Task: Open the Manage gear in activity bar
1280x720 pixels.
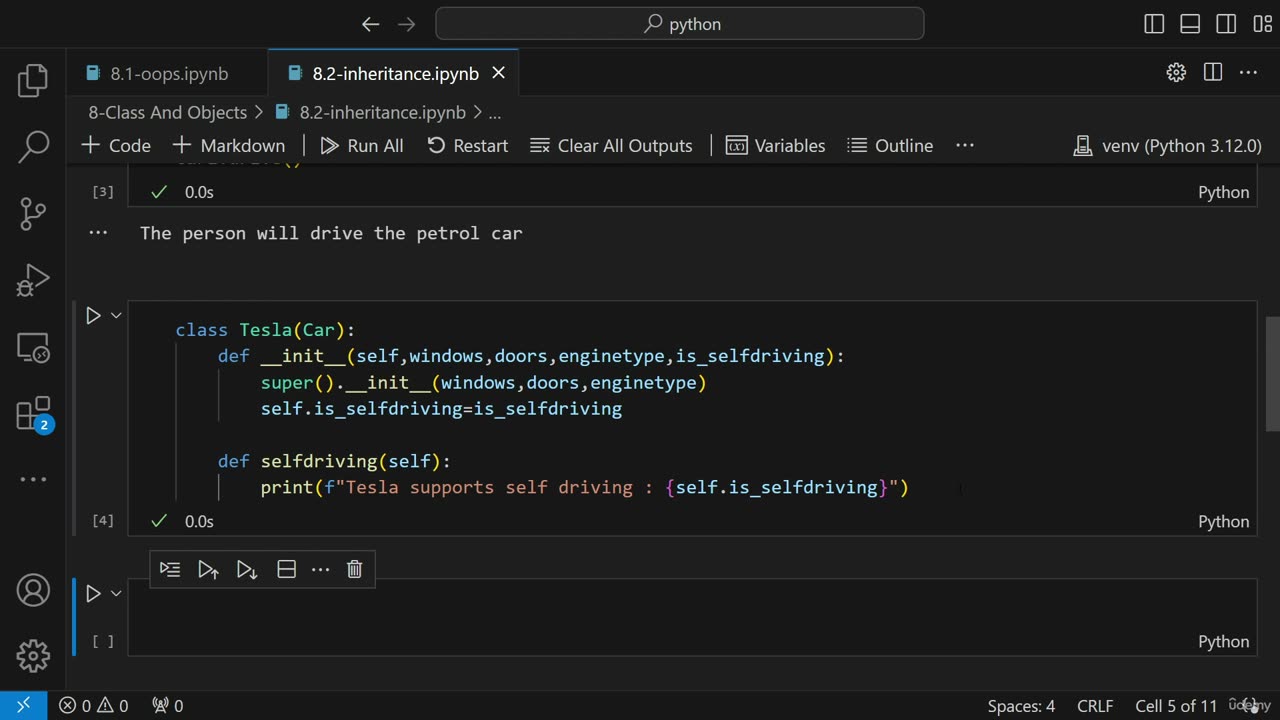Action: (33, 656)
